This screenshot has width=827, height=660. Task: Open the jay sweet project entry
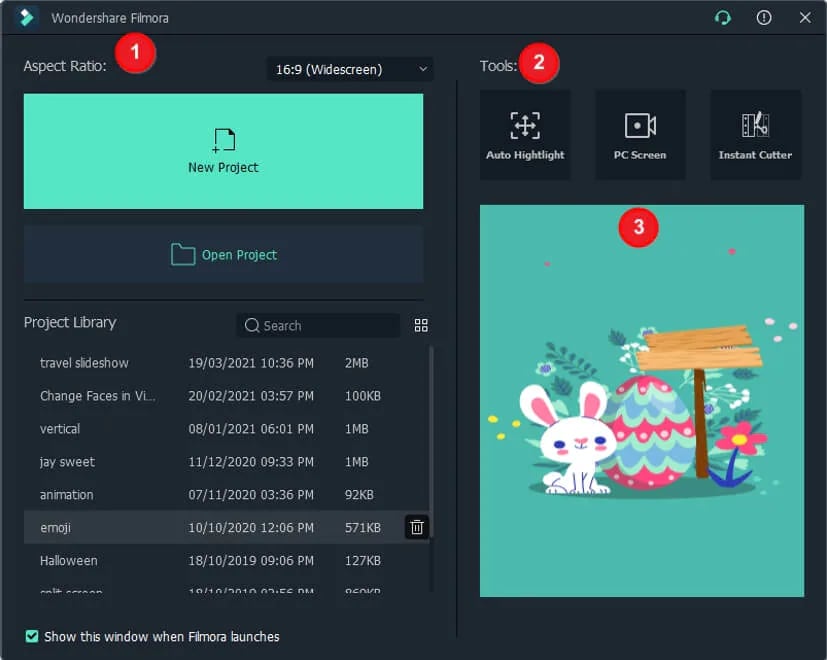[226, 462]
